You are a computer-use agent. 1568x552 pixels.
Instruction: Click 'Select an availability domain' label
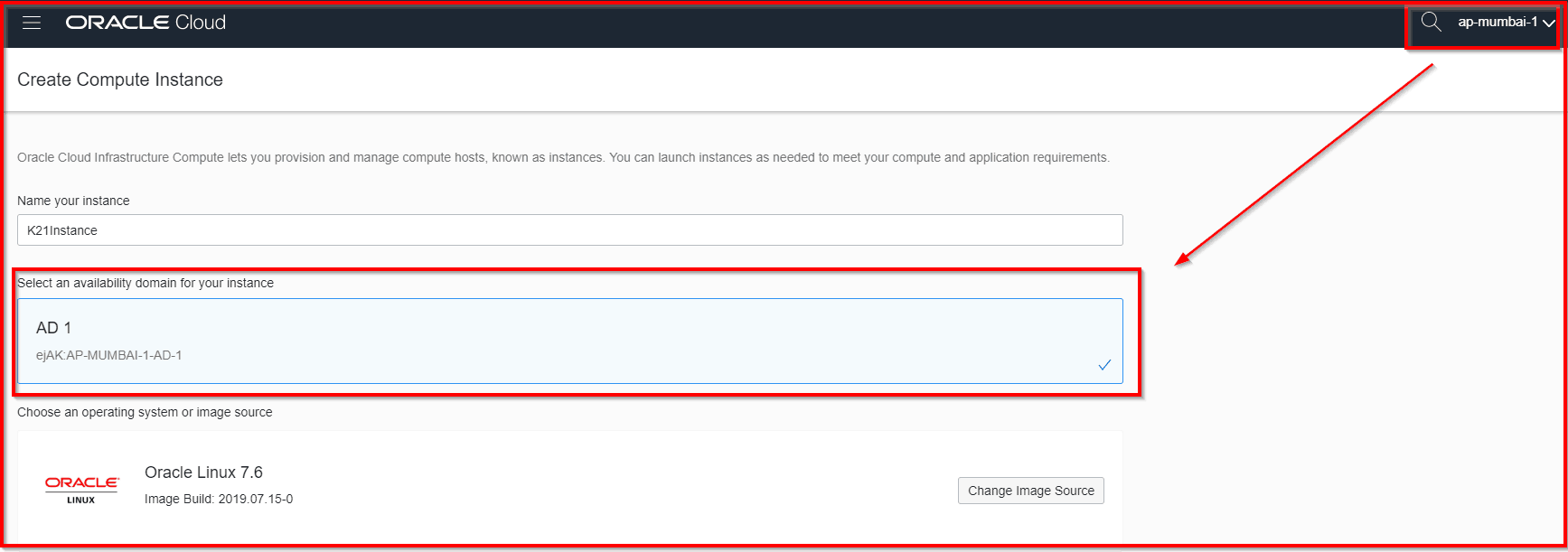146,283
